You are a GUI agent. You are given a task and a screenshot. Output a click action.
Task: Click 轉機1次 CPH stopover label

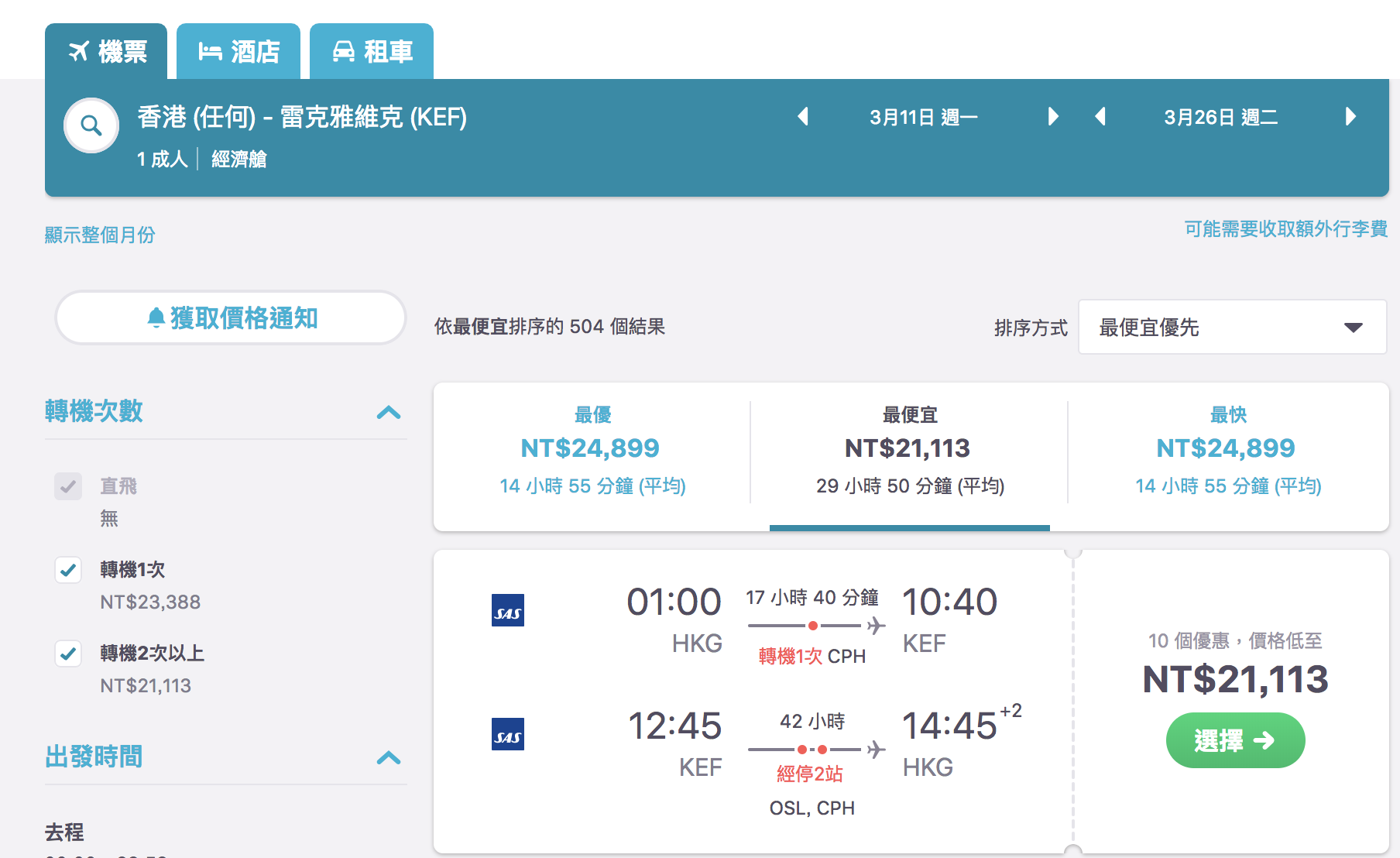(812, 656)
